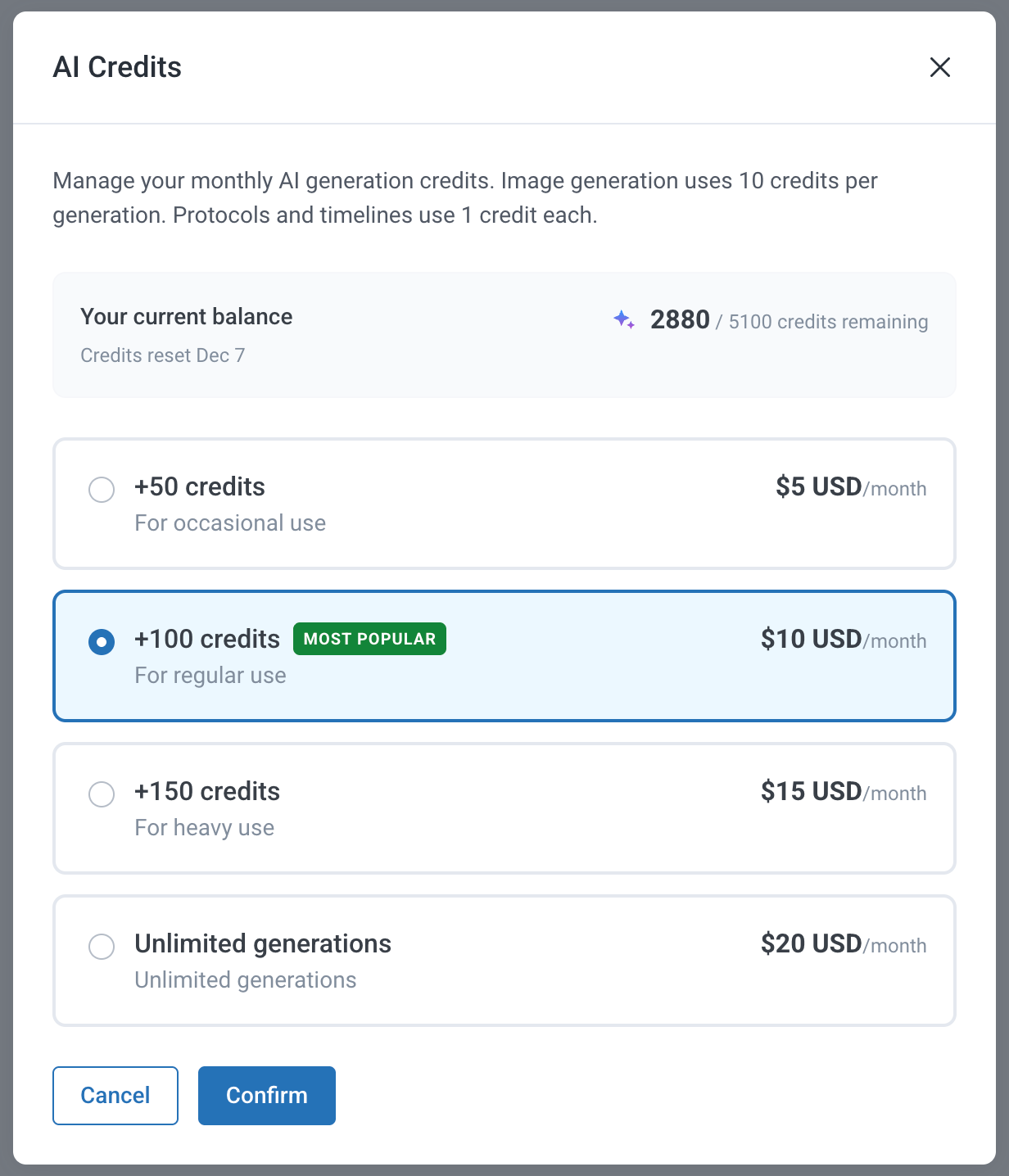Click the 'For heavy use' description
The image size is (1009, 1176).
point(204,828)
